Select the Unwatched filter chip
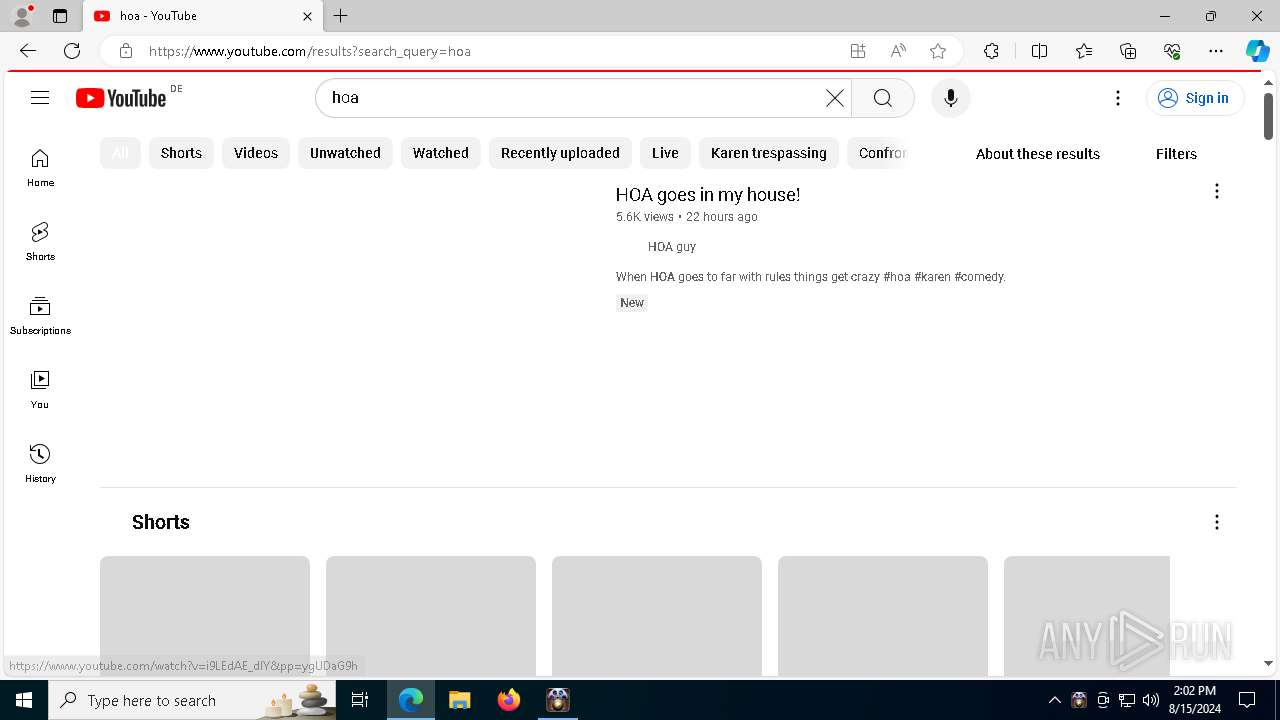The height and width of the screenshot is (720, 1280). coord(345,153)
